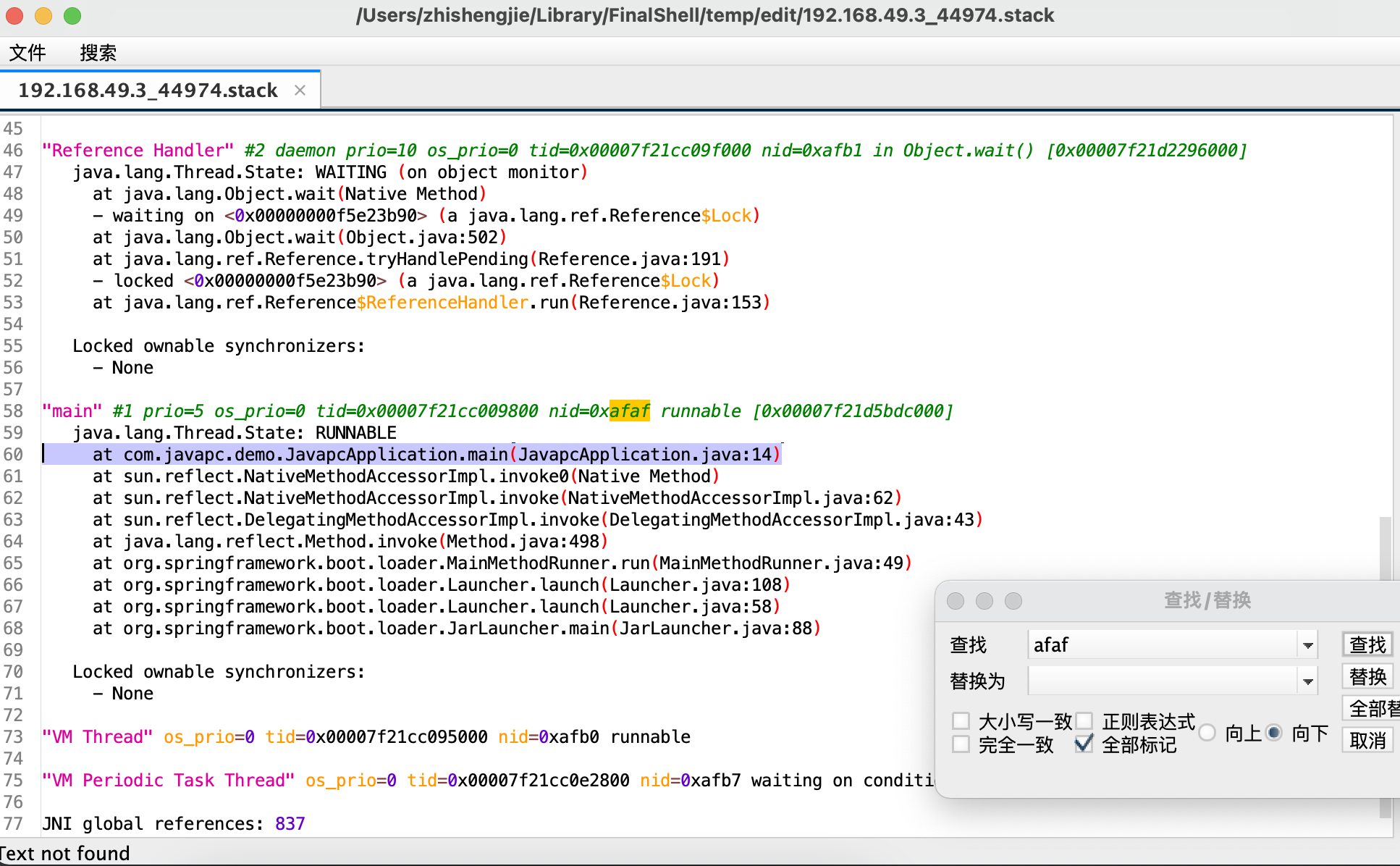
Task: Click the 替换 (Replace) button
Action: 1367,676
